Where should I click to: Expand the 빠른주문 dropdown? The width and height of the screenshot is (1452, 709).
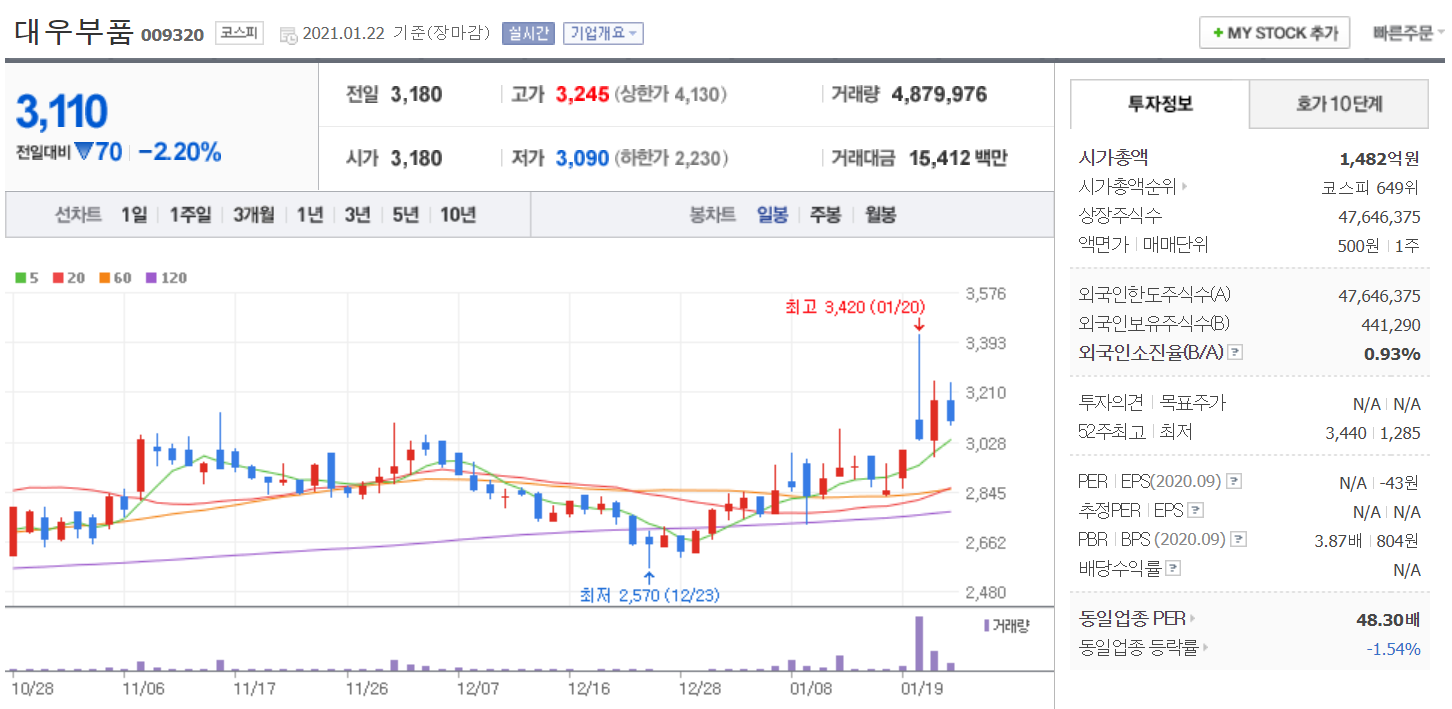[x=1408, y=33]
